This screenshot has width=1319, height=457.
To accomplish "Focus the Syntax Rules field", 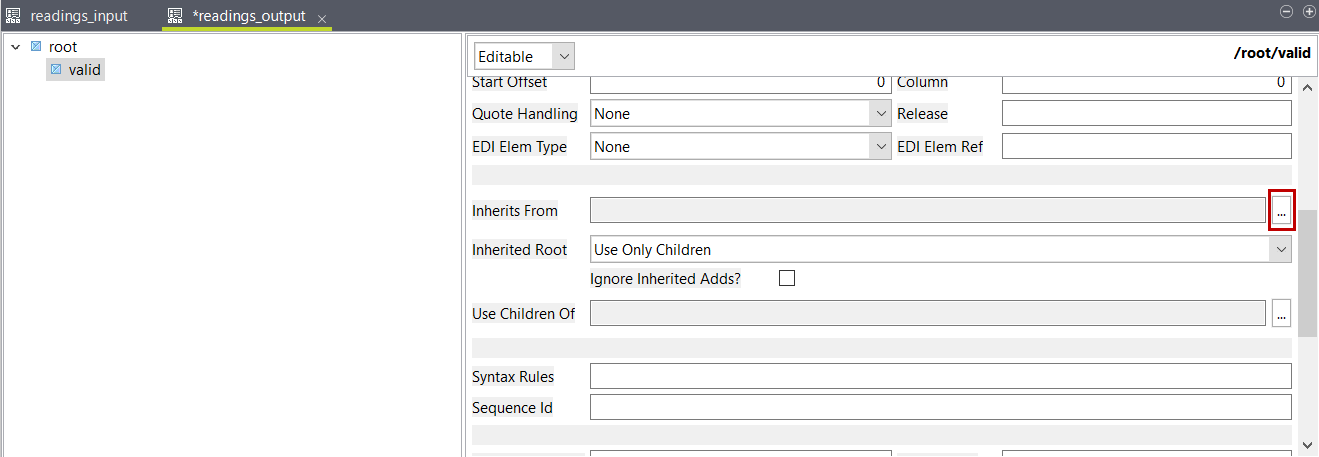I will 940,377.
